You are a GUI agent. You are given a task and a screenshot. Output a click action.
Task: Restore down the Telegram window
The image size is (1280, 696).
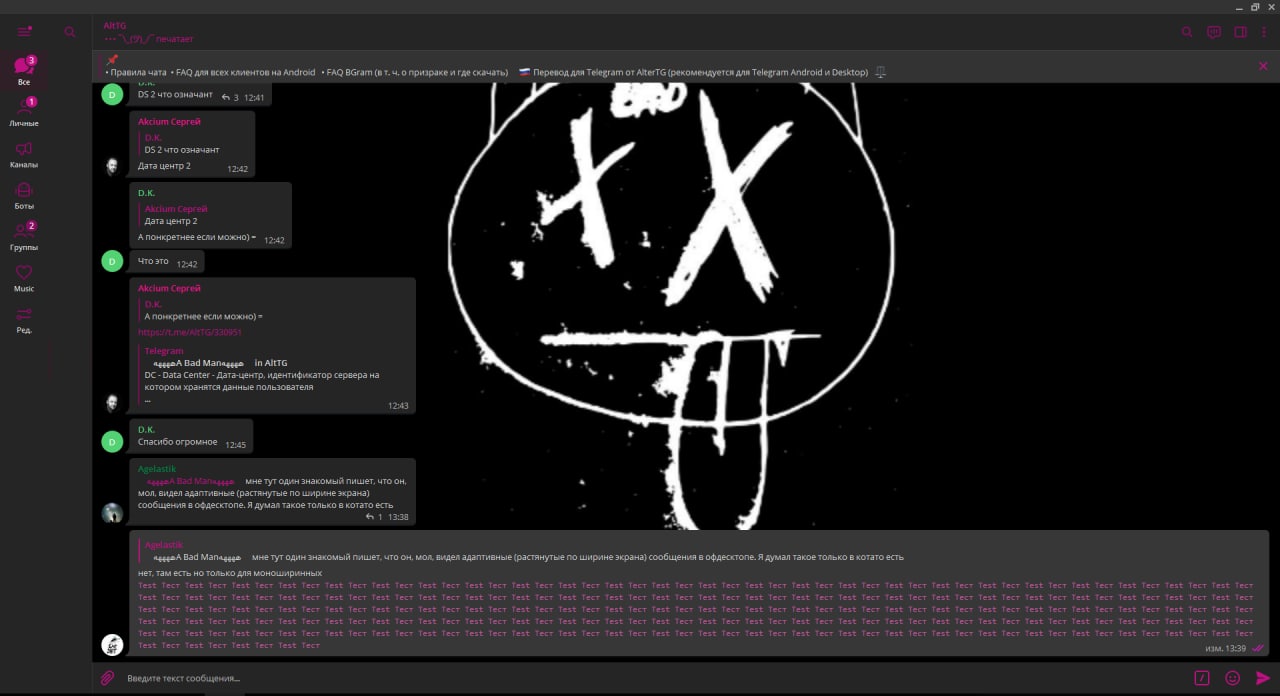pos(1256,7)
